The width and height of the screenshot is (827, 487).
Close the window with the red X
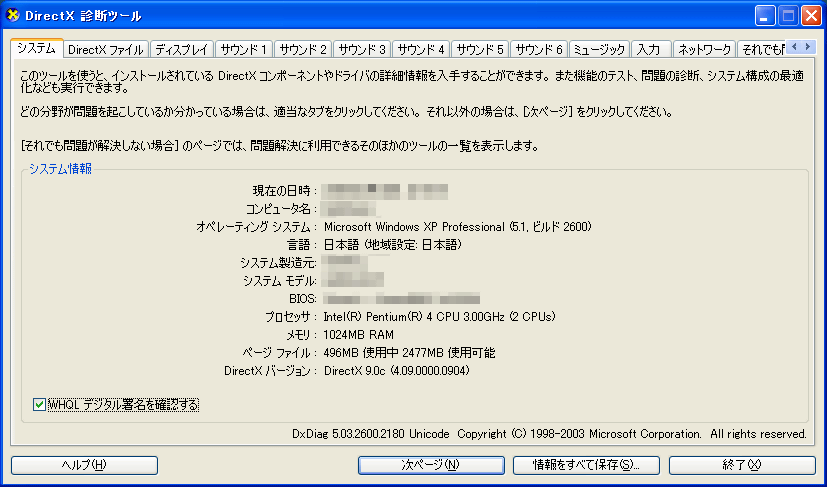point(811,16)
